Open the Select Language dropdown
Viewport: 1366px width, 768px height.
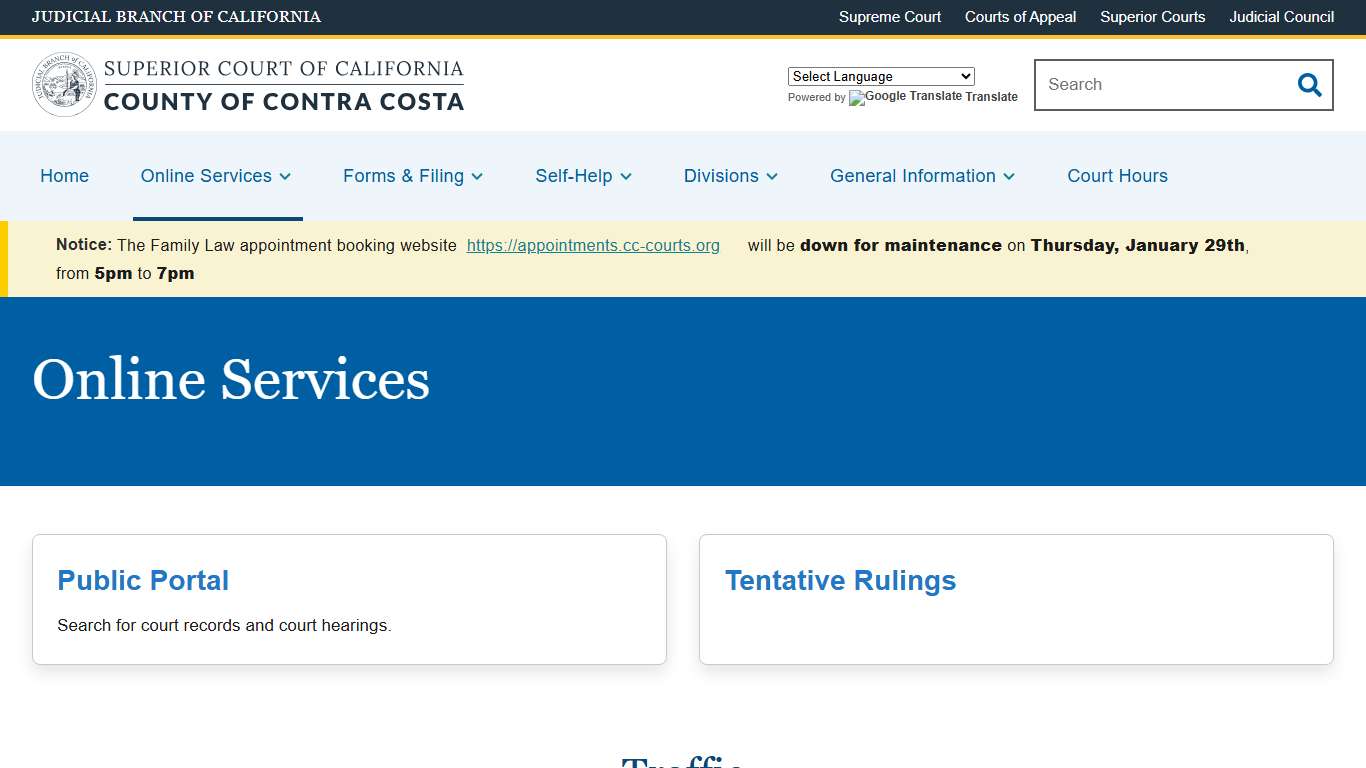pos(880,76)
